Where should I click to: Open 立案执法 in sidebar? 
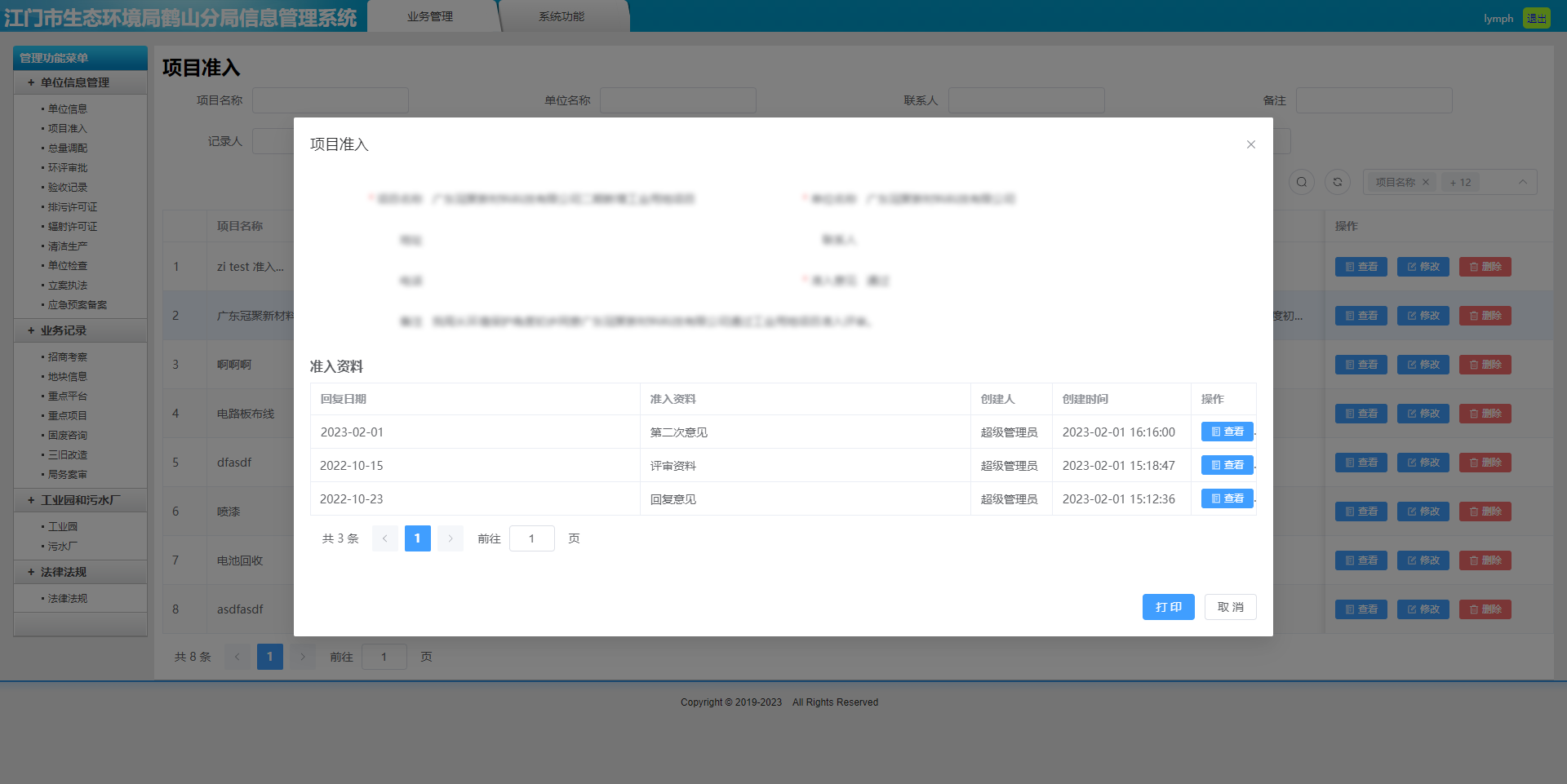[x=67, y=285]
